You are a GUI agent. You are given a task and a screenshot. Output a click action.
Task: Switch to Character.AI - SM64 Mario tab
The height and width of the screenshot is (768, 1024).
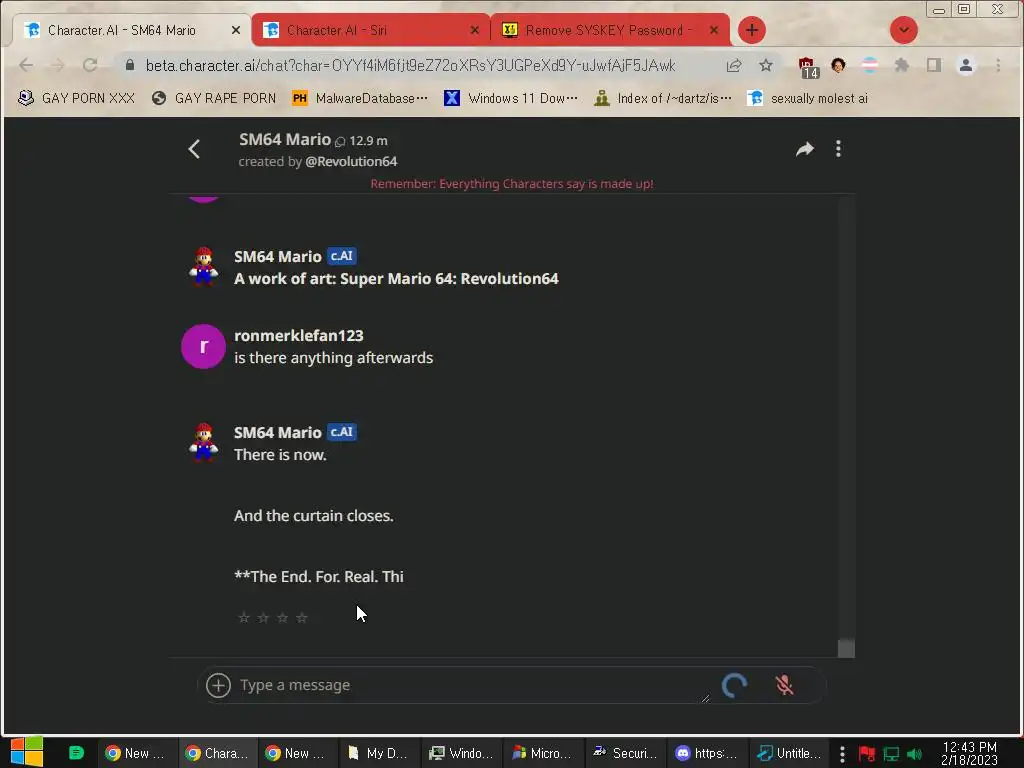[121, 30]
